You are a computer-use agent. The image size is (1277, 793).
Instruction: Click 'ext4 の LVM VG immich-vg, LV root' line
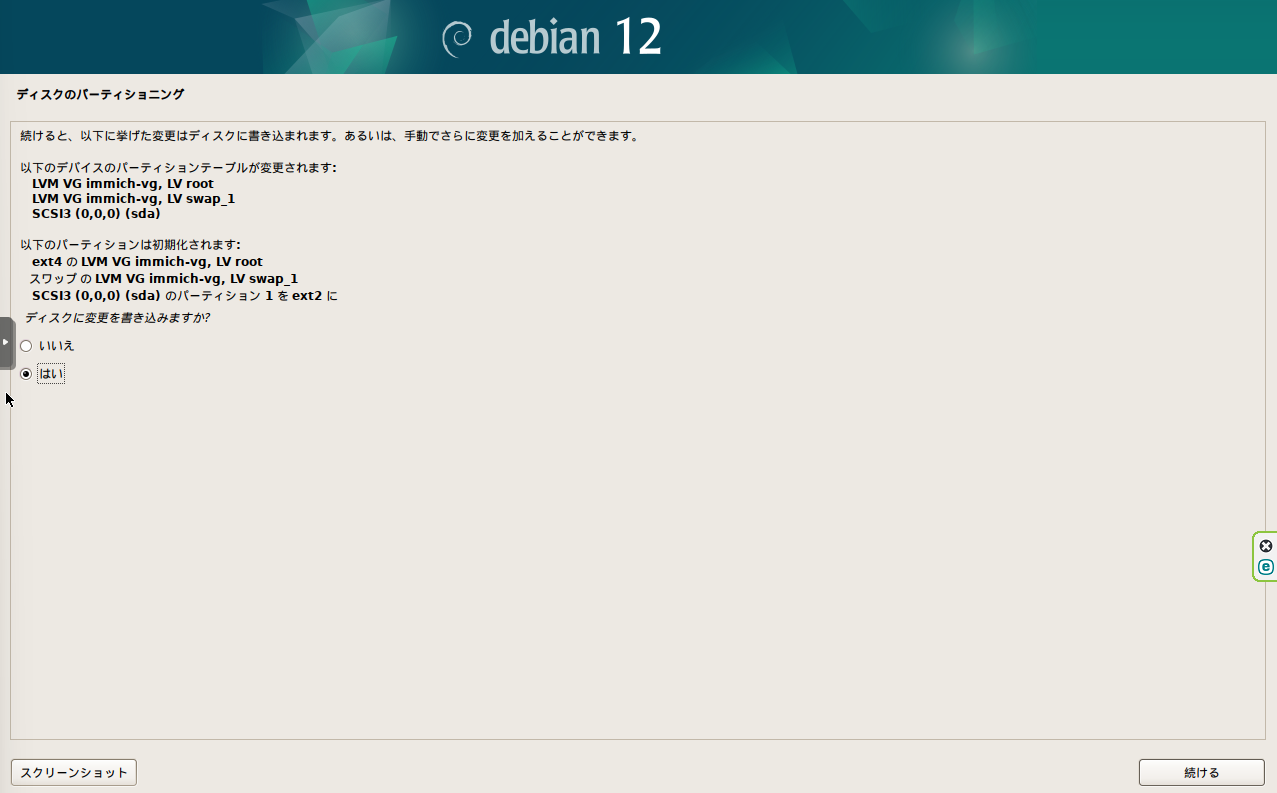click(147, 262)
